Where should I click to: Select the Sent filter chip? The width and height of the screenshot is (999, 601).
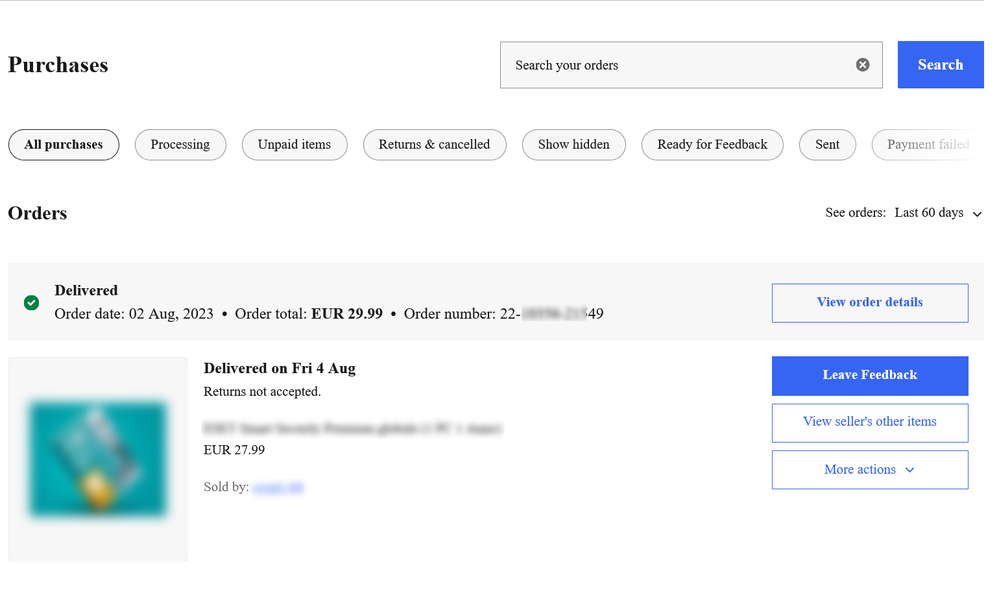click(x=827, y=145)
